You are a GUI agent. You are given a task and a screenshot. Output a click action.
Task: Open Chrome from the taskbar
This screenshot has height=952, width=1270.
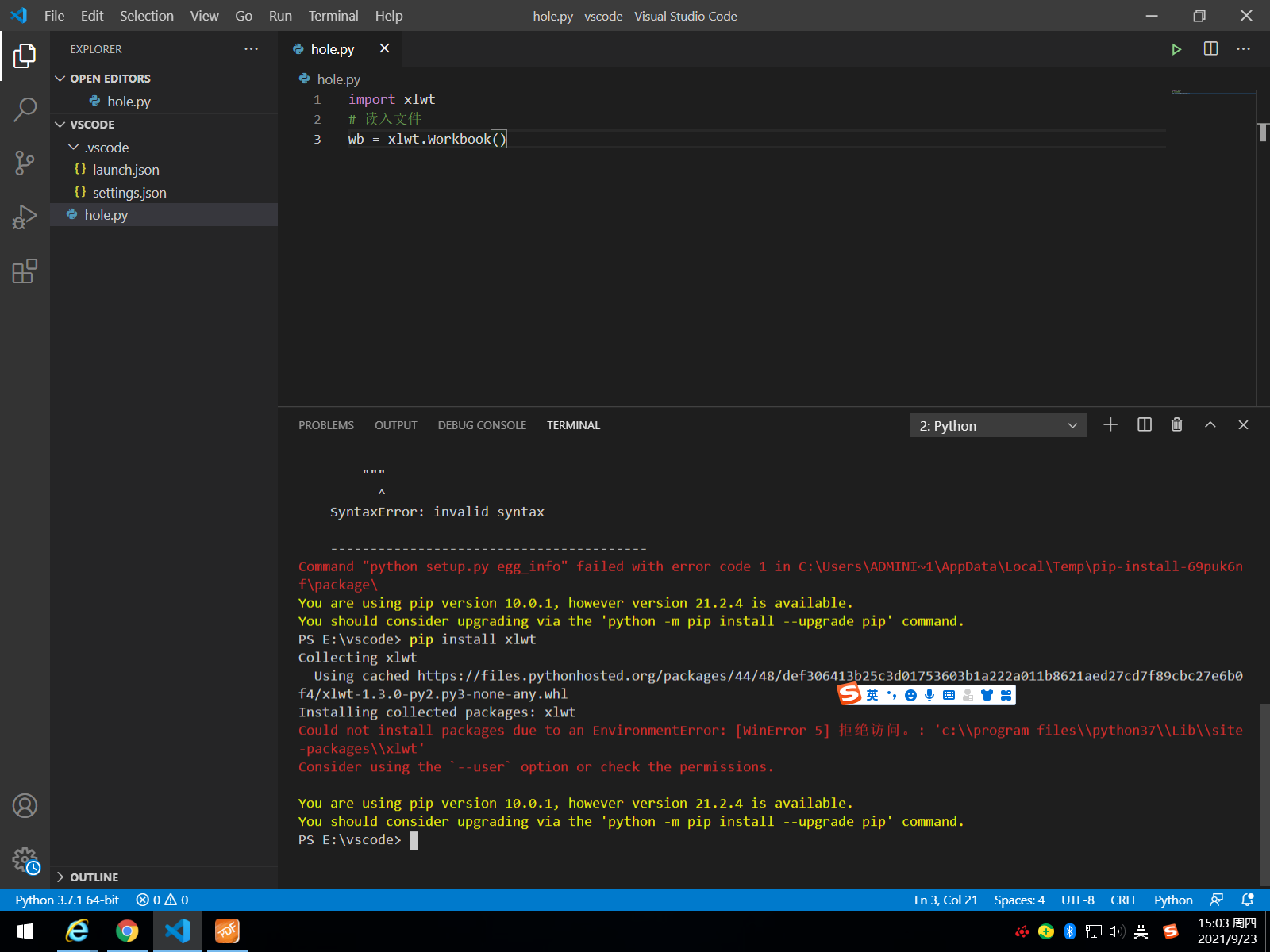[127, 931]
